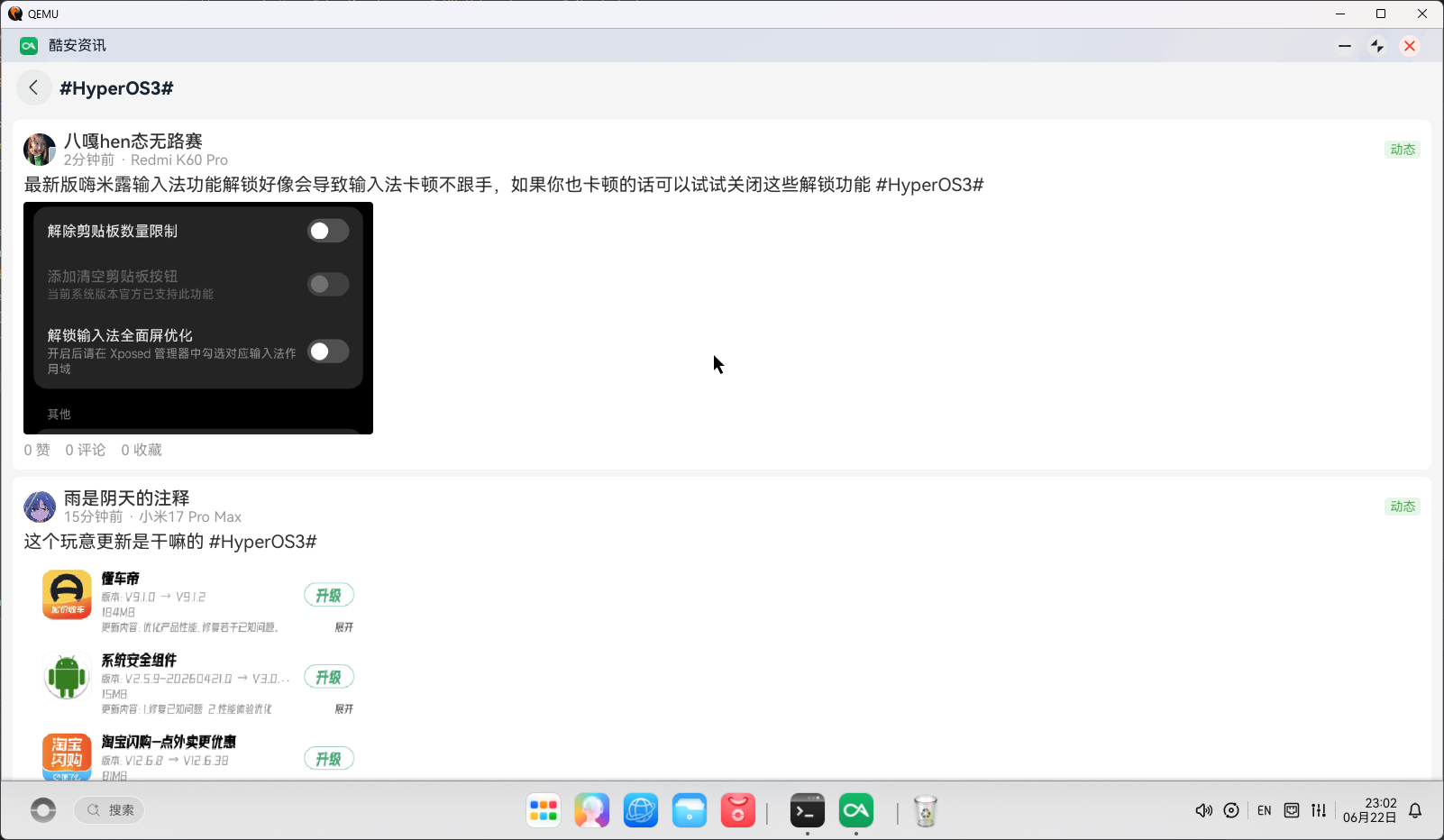Toggle the pin/compact window button in 酷安 title bar

tap(1377, 46)
